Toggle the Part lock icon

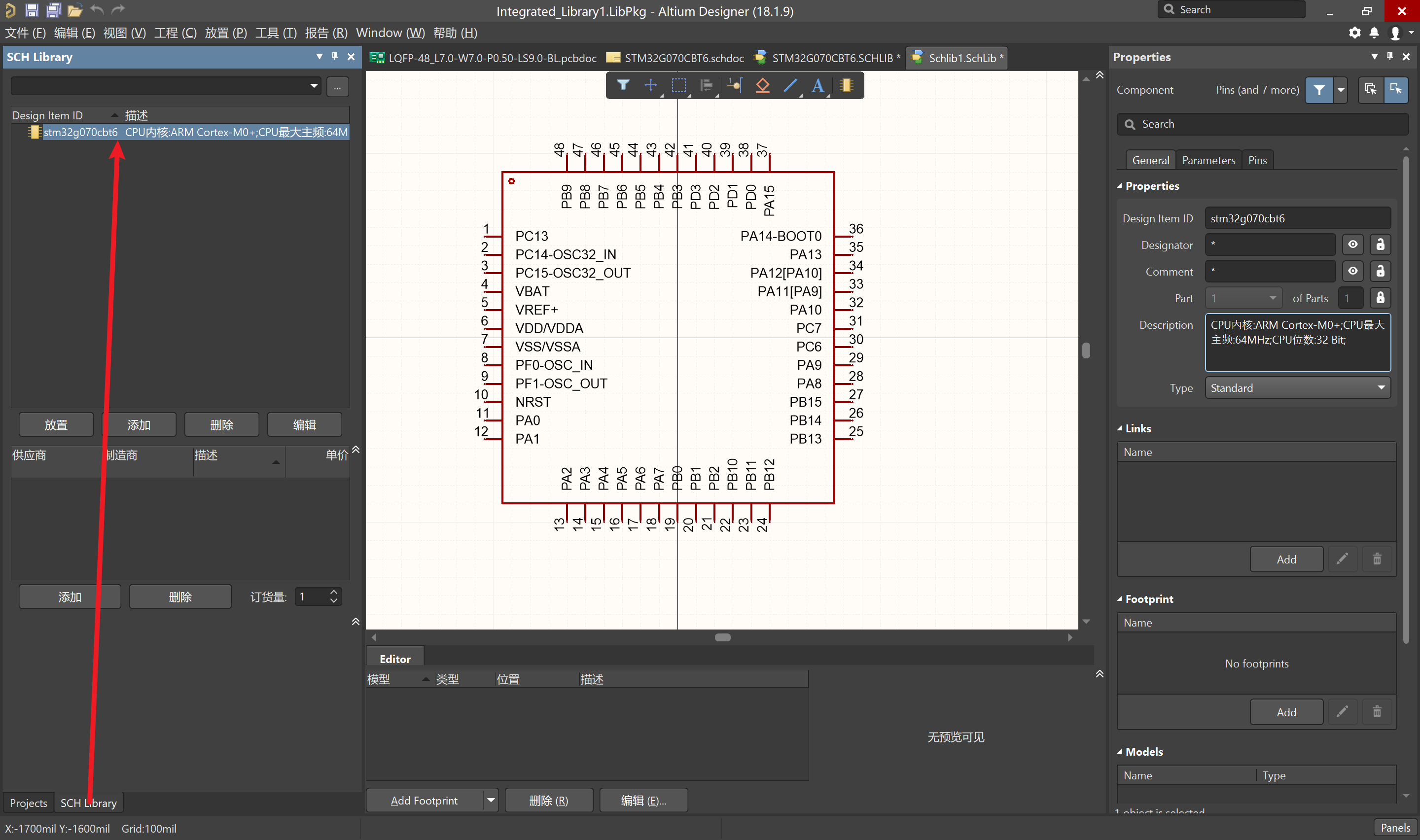tap(1381, 298)
